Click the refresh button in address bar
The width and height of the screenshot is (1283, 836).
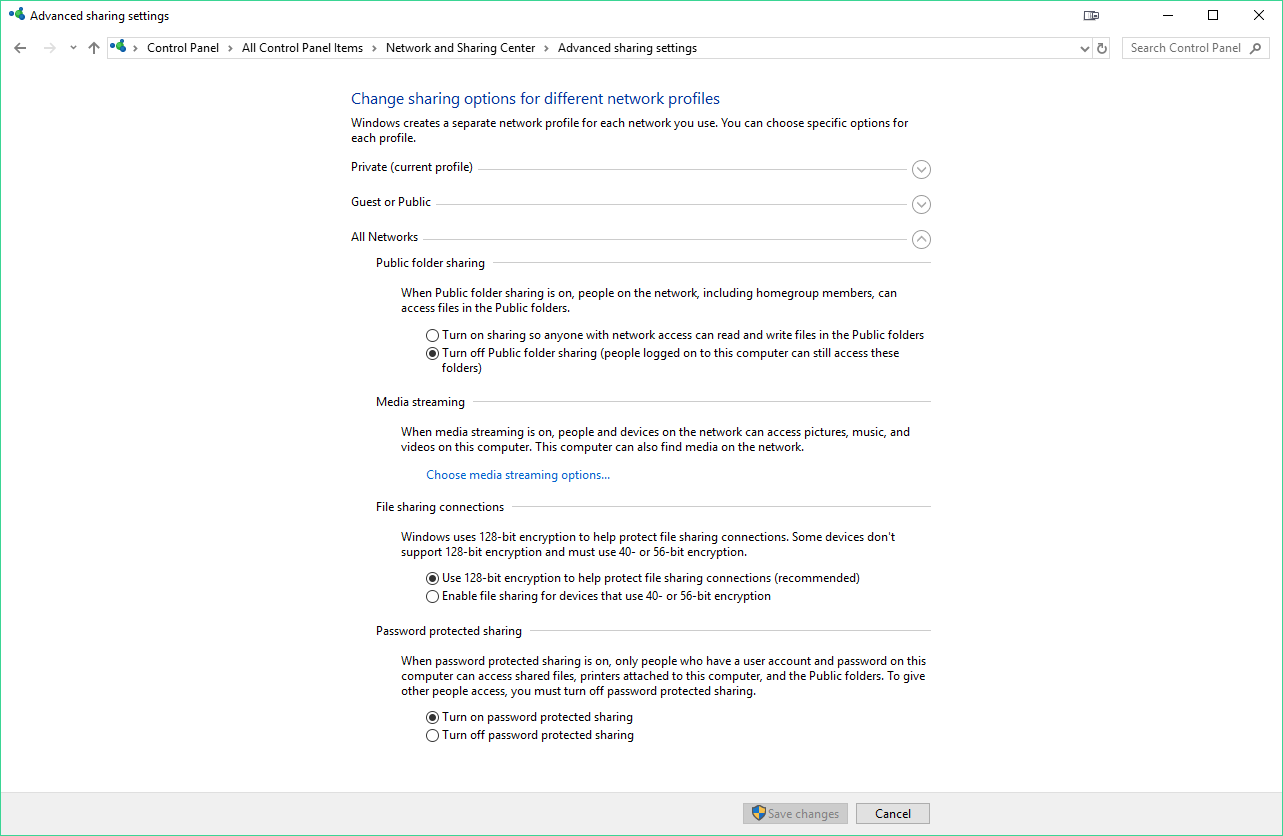(x=1102, y=48)
